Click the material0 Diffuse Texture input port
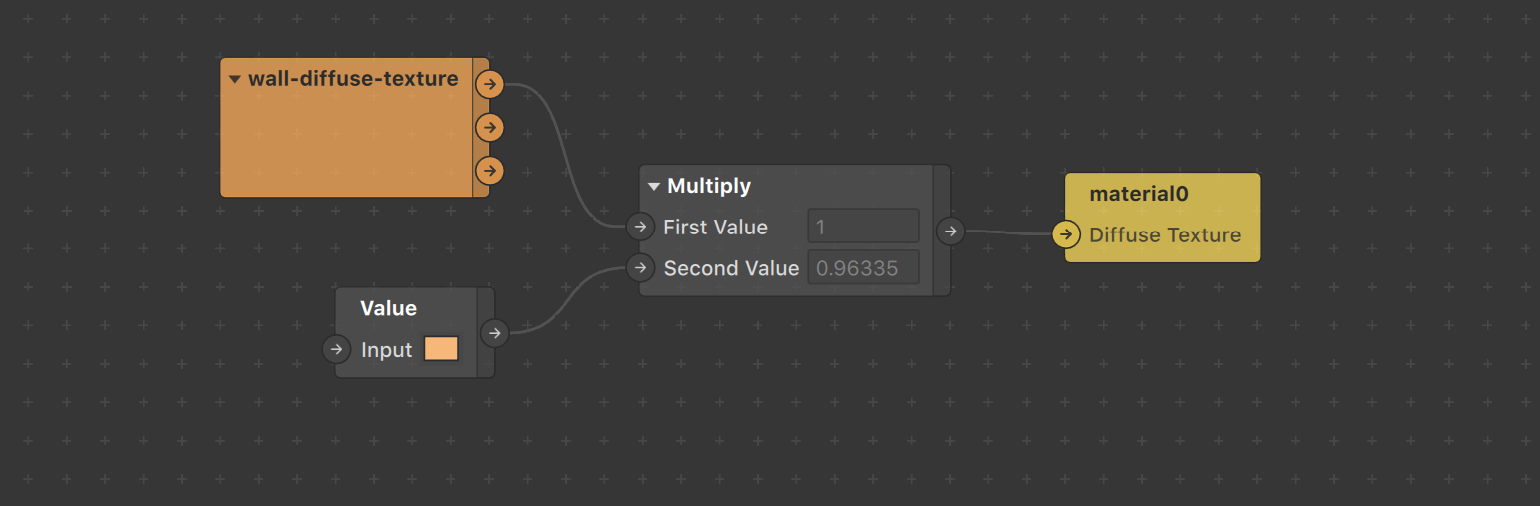1540x506 pixels. [1067, 235]
